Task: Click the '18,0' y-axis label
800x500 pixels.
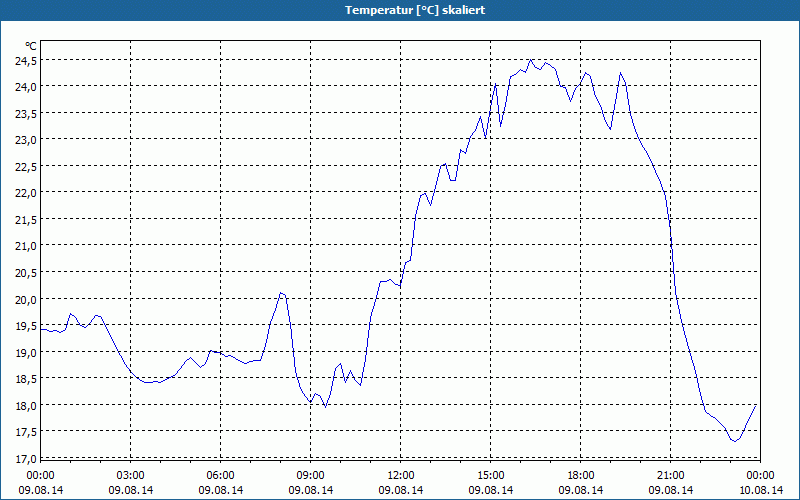Action: click(x=26, y=406)
